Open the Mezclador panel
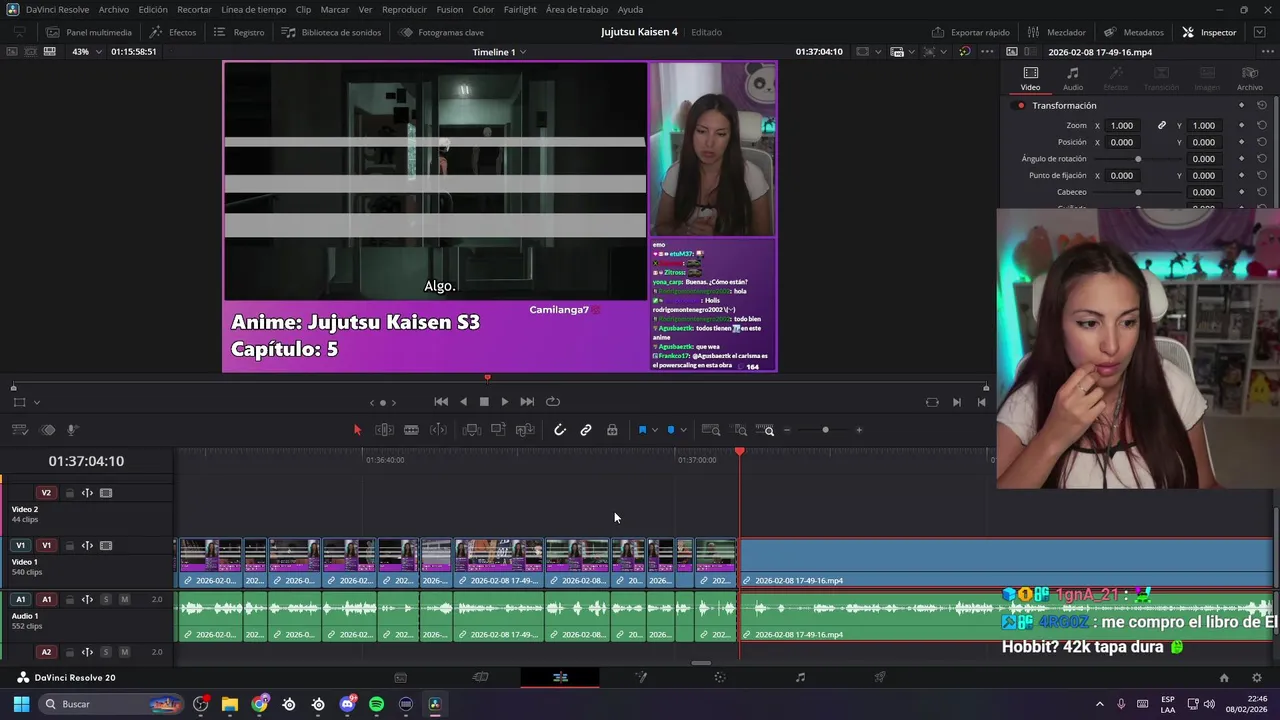1280x720 pixels. click(x=1056, y=32)
